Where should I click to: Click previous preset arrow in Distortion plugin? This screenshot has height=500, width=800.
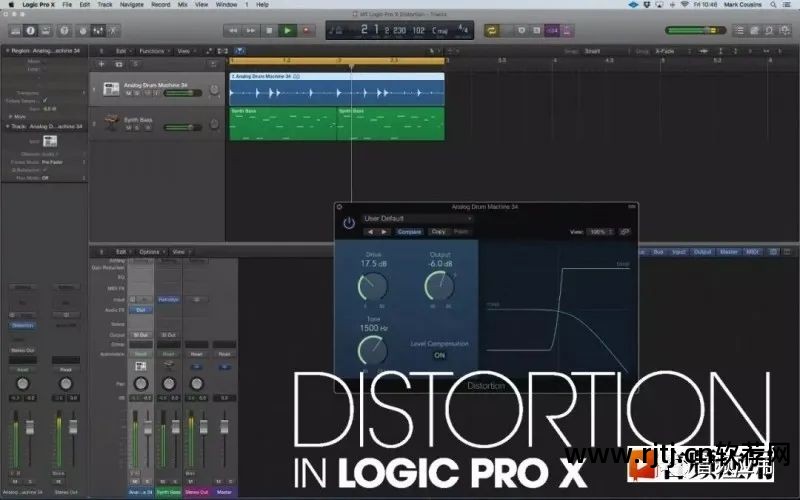point(370,232)
